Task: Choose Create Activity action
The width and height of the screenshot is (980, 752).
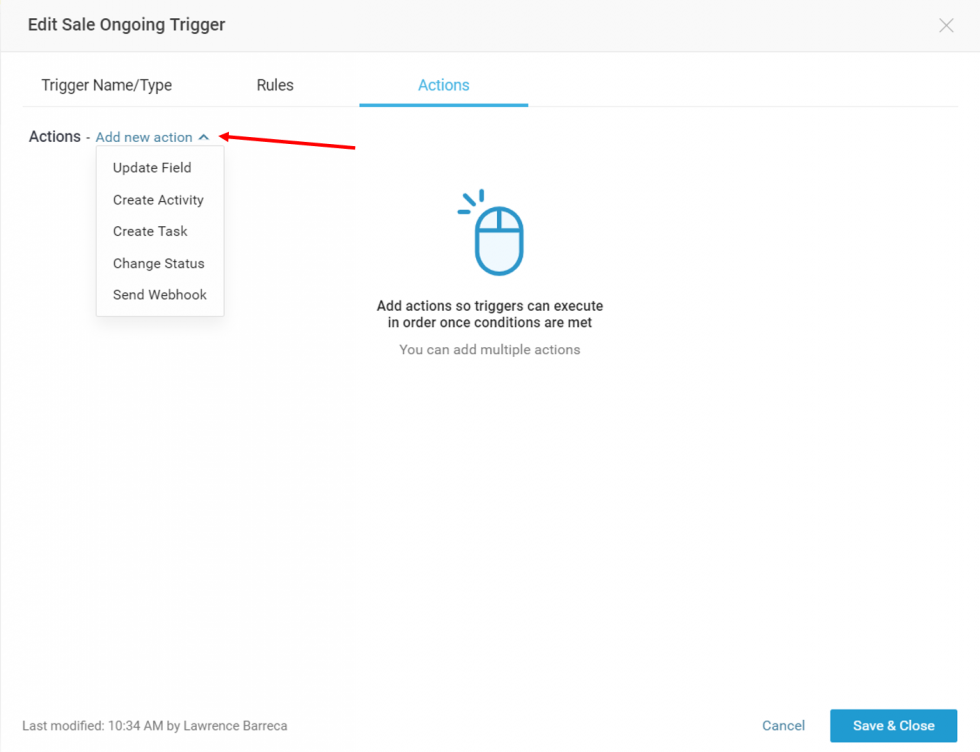Action: (157, 199)
